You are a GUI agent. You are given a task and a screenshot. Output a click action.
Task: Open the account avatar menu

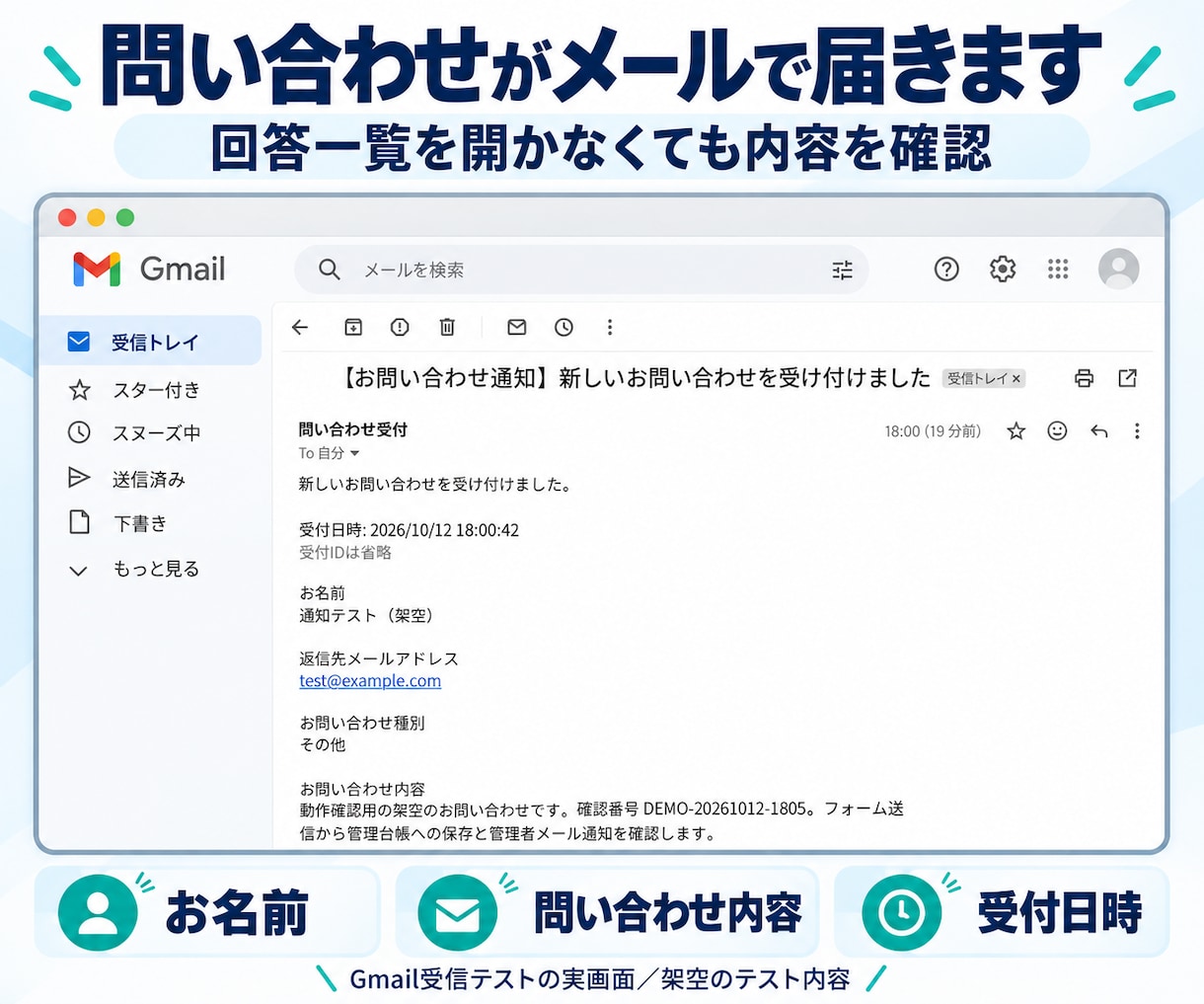1119,269
